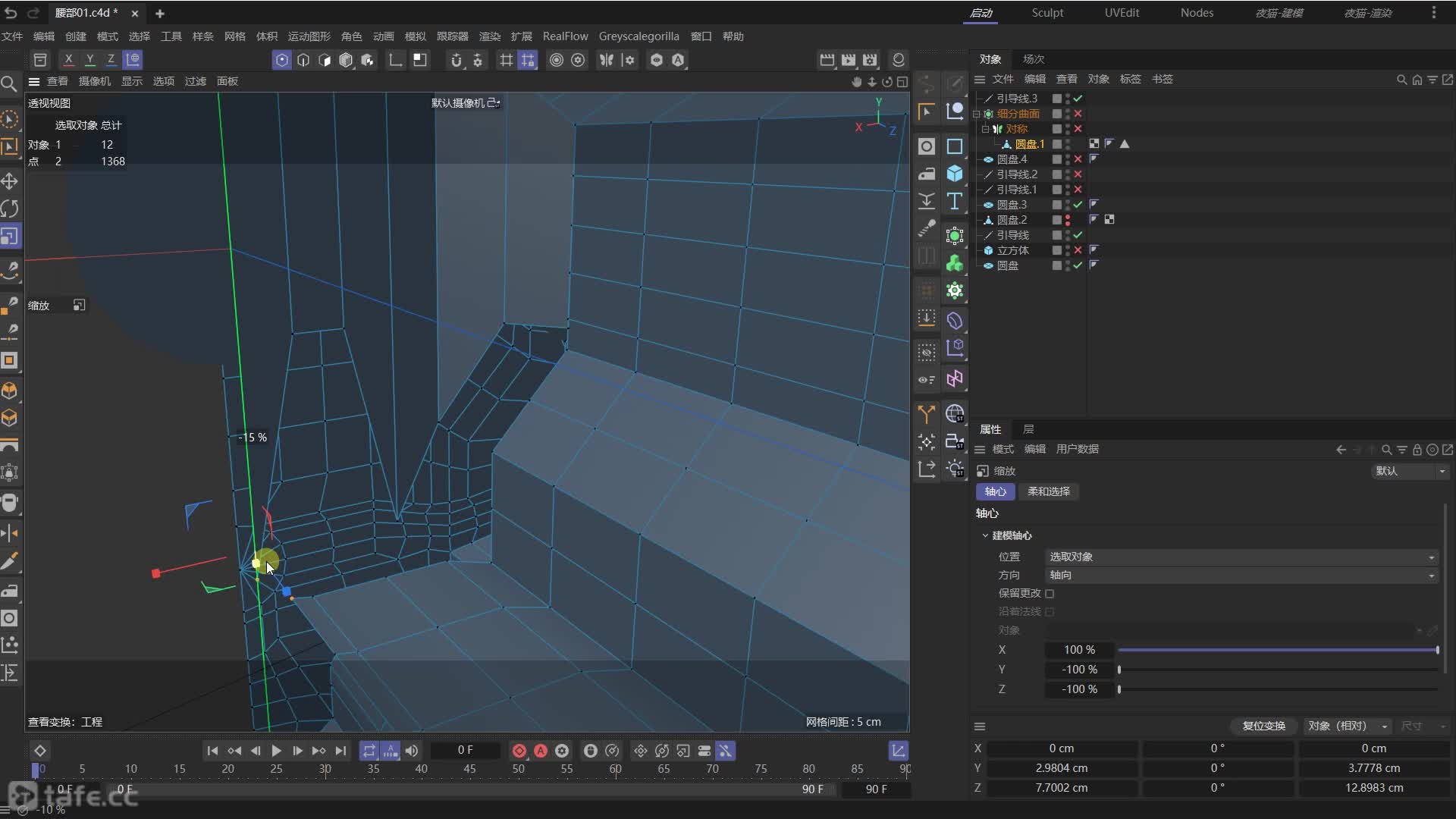This screenshot has height=819, width=1456.
Task: Click the current frame 0 F field
Action: click(x=465, y=751)
